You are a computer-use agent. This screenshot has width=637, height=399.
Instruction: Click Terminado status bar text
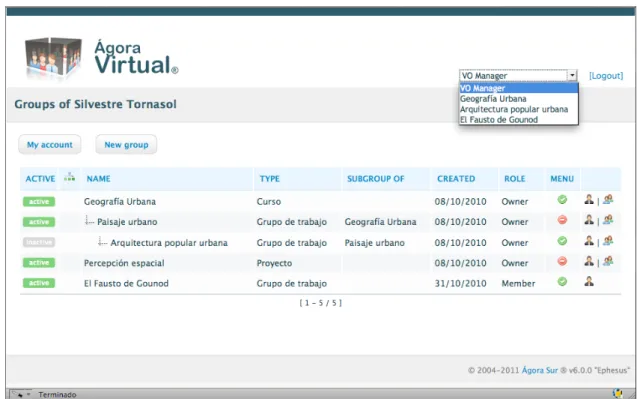pos(57,395)
